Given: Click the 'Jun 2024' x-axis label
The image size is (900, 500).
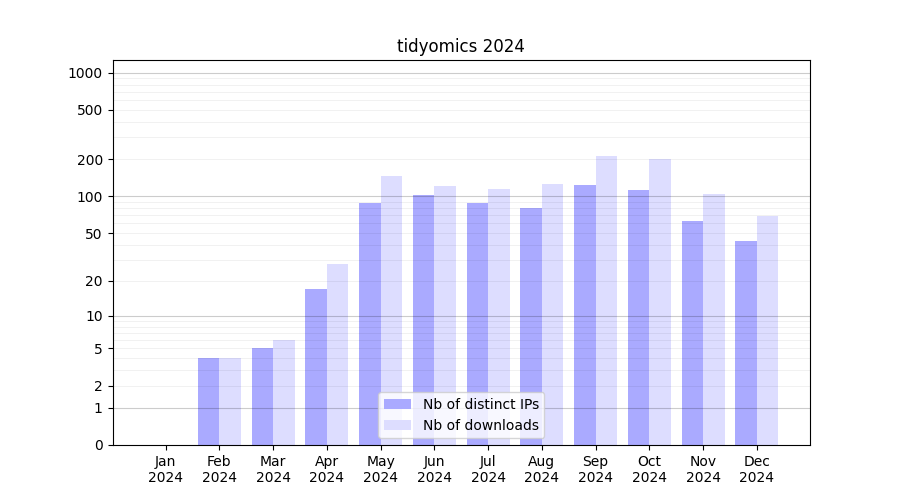Looking at the screenshot, I should pyautogui.click(x=434, y=469).
